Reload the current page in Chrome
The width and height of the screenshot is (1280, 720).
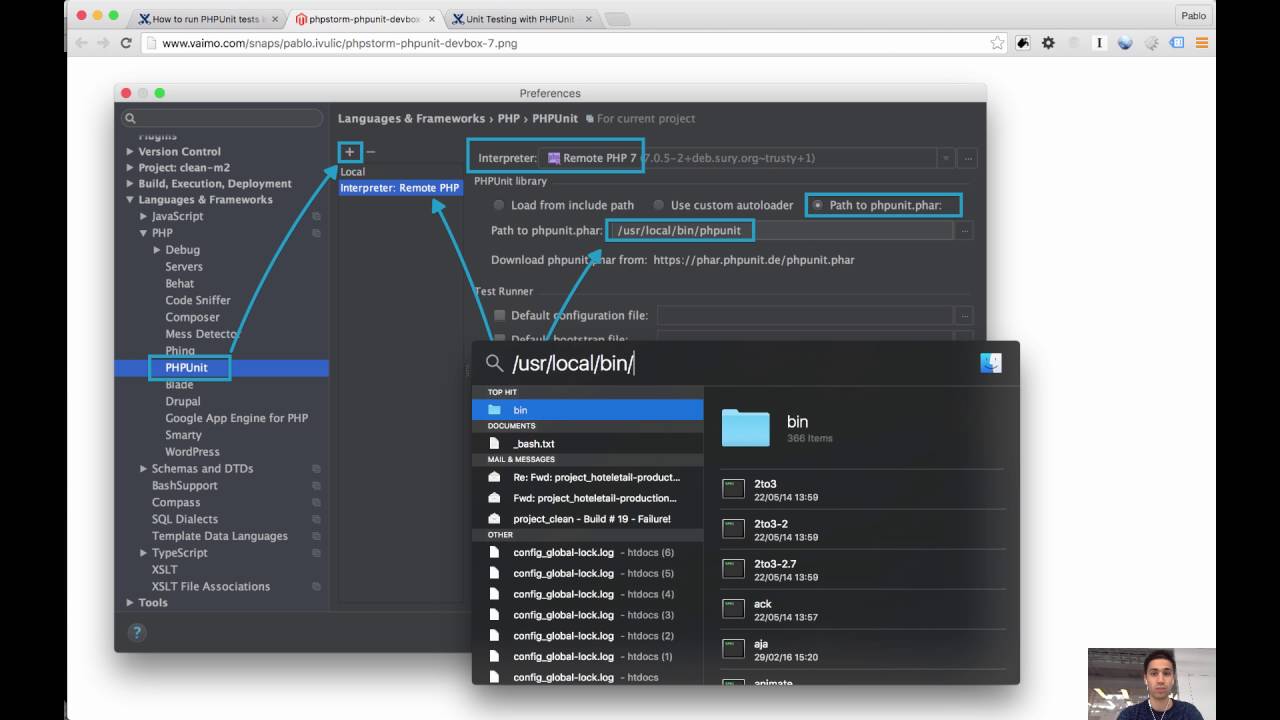(x=126, y=43)
